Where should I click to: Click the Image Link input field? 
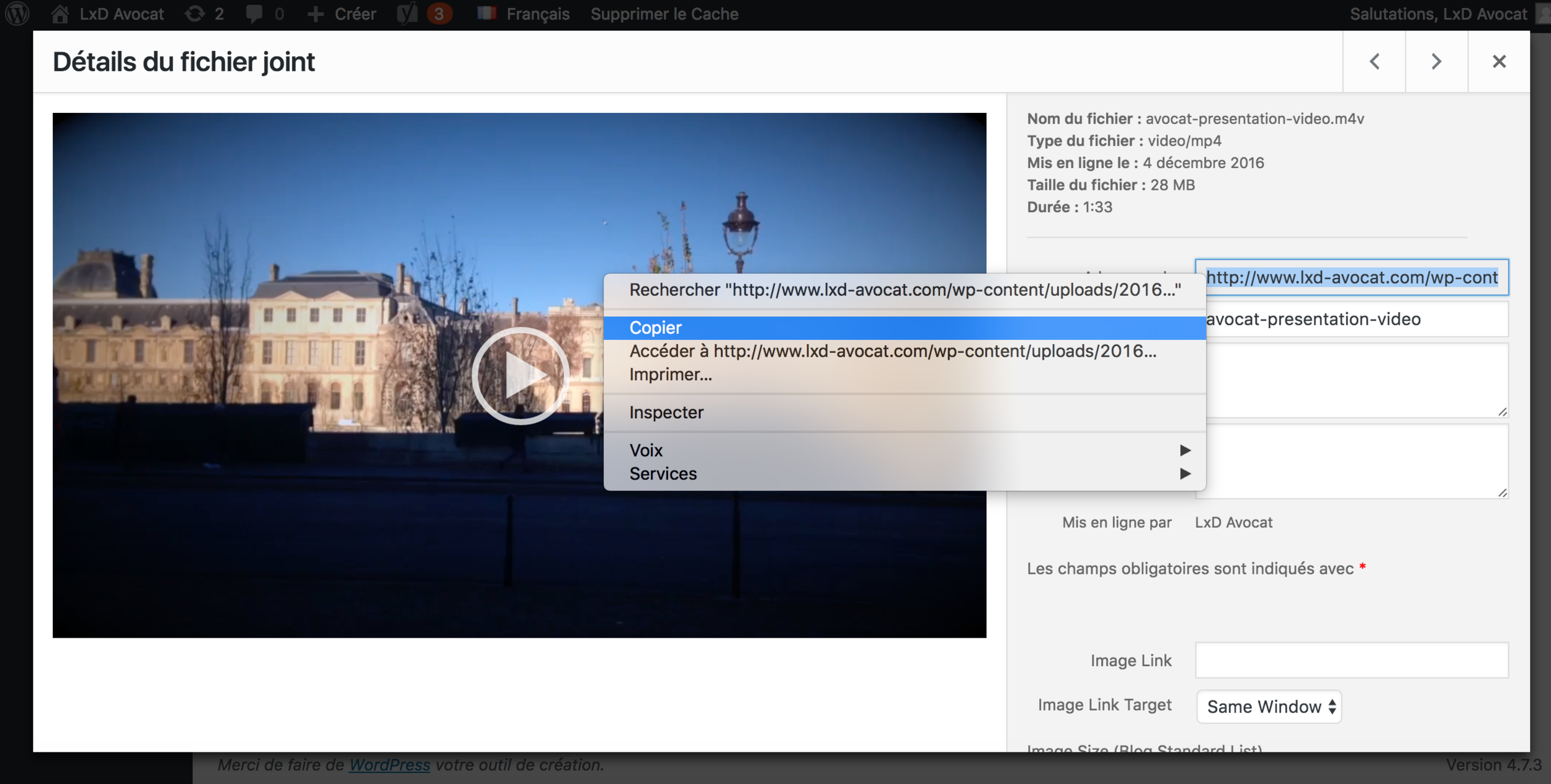click(1351, 660)
